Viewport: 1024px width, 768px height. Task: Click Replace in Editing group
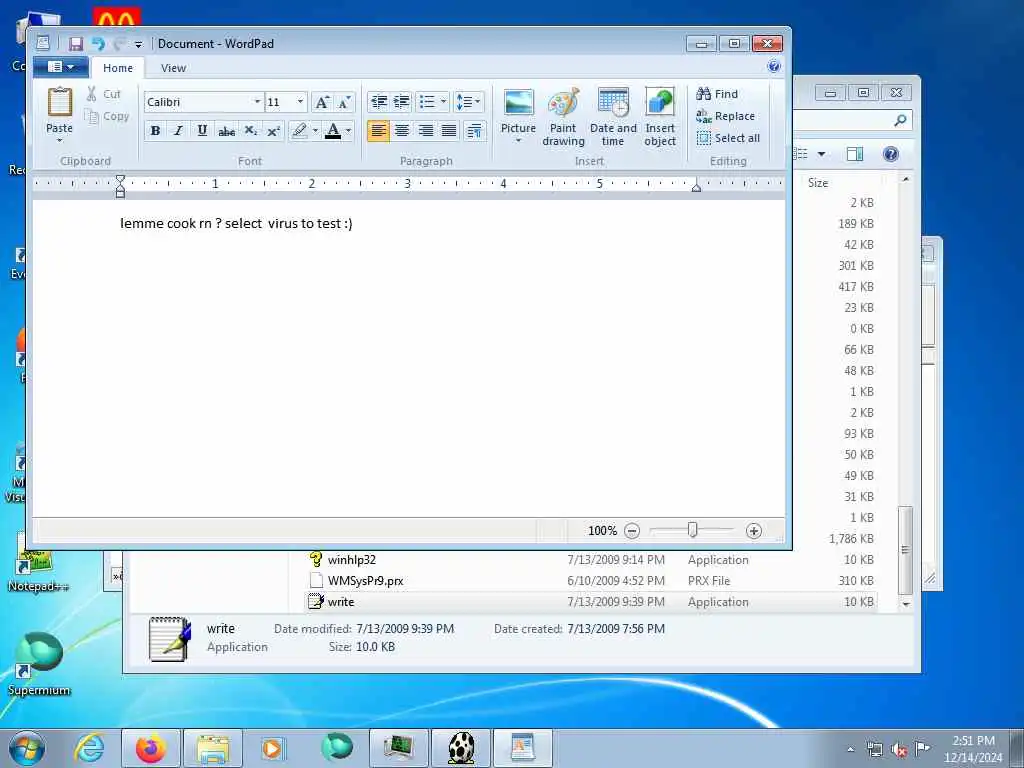tap(726, 116)
